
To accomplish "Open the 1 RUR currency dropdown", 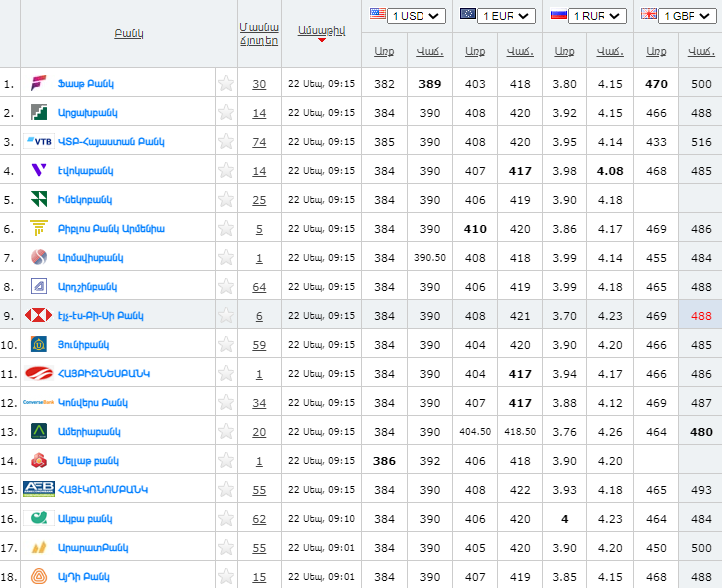I will click(x=597, y=16).
